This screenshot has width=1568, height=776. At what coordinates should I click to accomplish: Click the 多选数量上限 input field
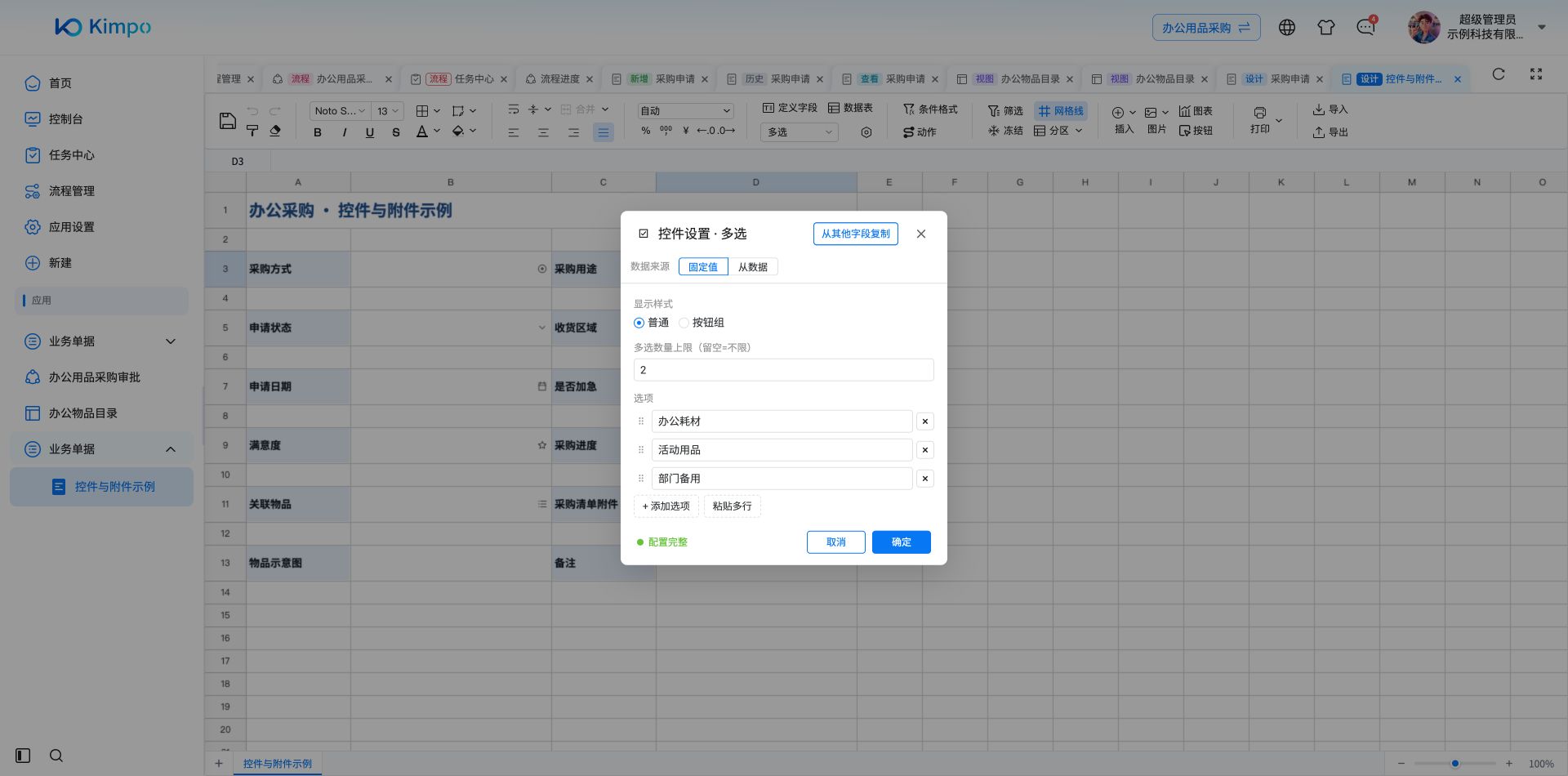[784, 370]
